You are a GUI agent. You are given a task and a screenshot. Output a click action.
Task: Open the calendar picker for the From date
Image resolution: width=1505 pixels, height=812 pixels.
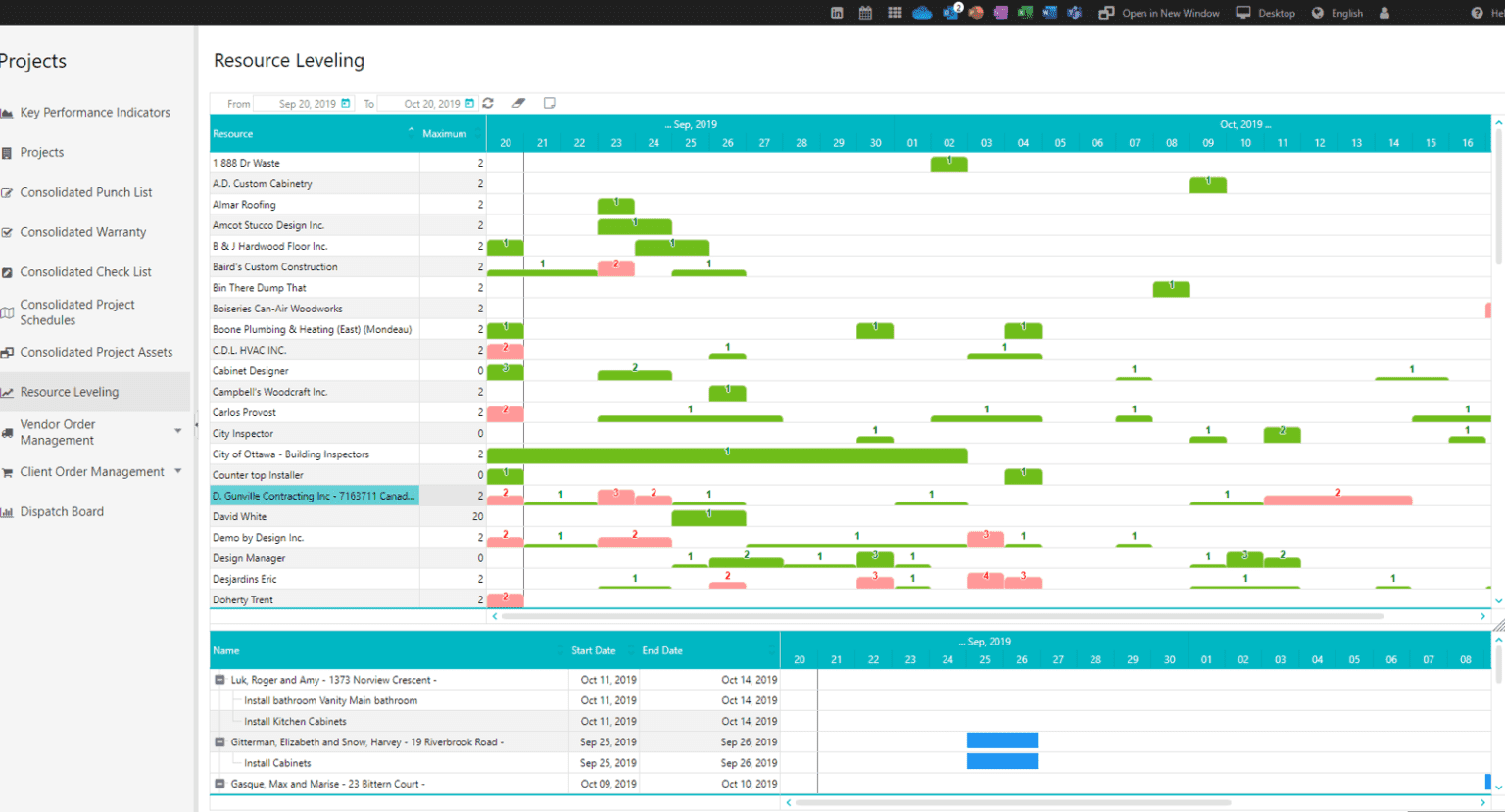point(345,103)
